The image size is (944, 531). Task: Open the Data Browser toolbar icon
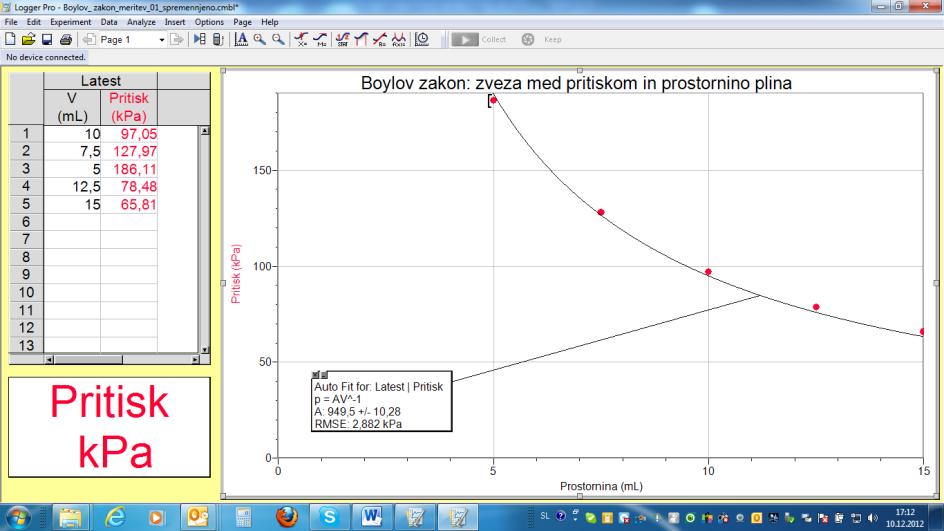pos(200,39)
